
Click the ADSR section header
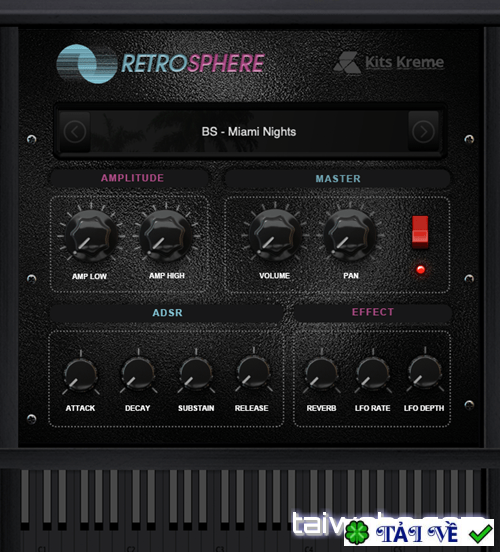tap(167, 313)
